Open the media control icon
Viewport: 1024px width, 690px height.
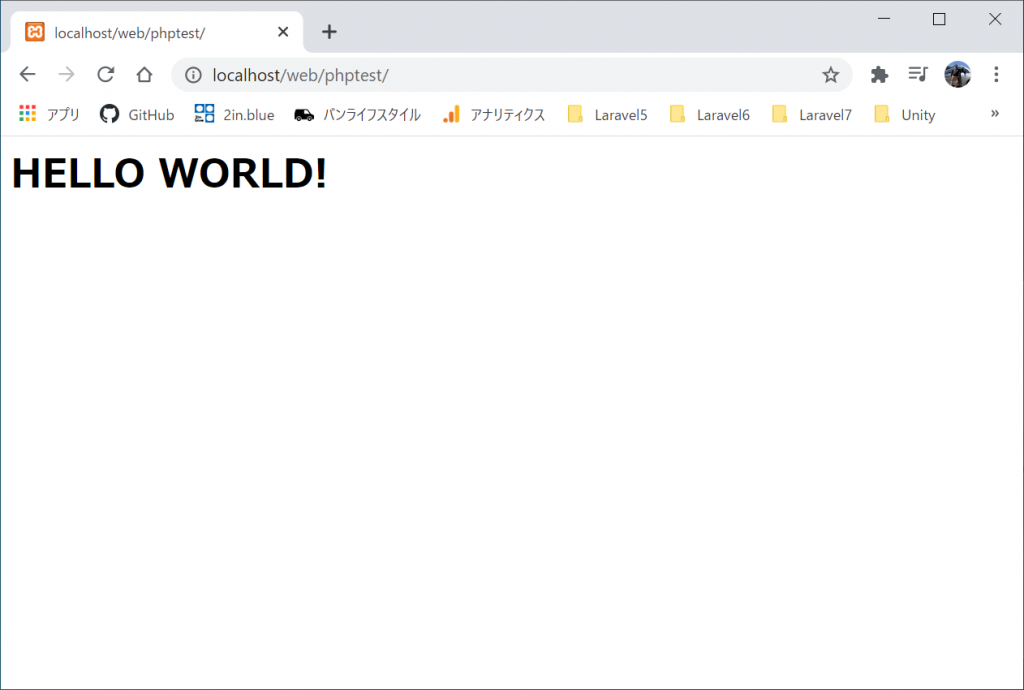(x=917, y=75)
